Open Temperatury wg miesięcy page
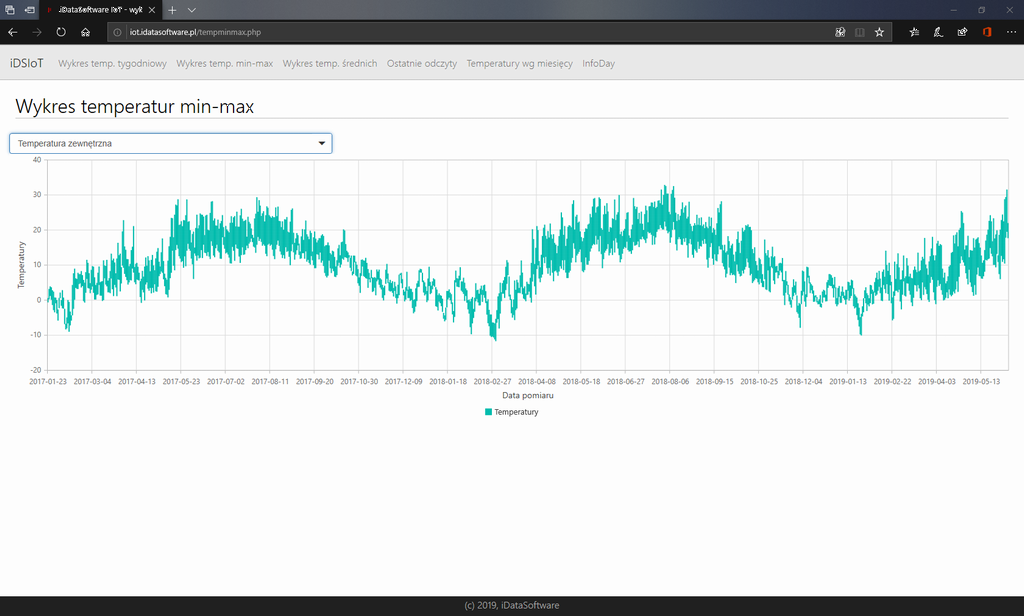 (x=519, y=63)
